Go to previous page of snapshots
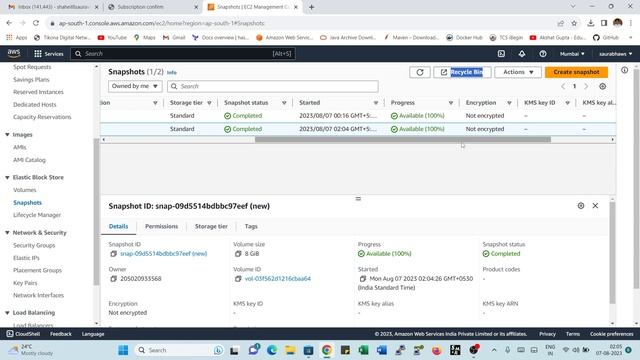Screen dimensions: 640x360 (x=563, y=87)
